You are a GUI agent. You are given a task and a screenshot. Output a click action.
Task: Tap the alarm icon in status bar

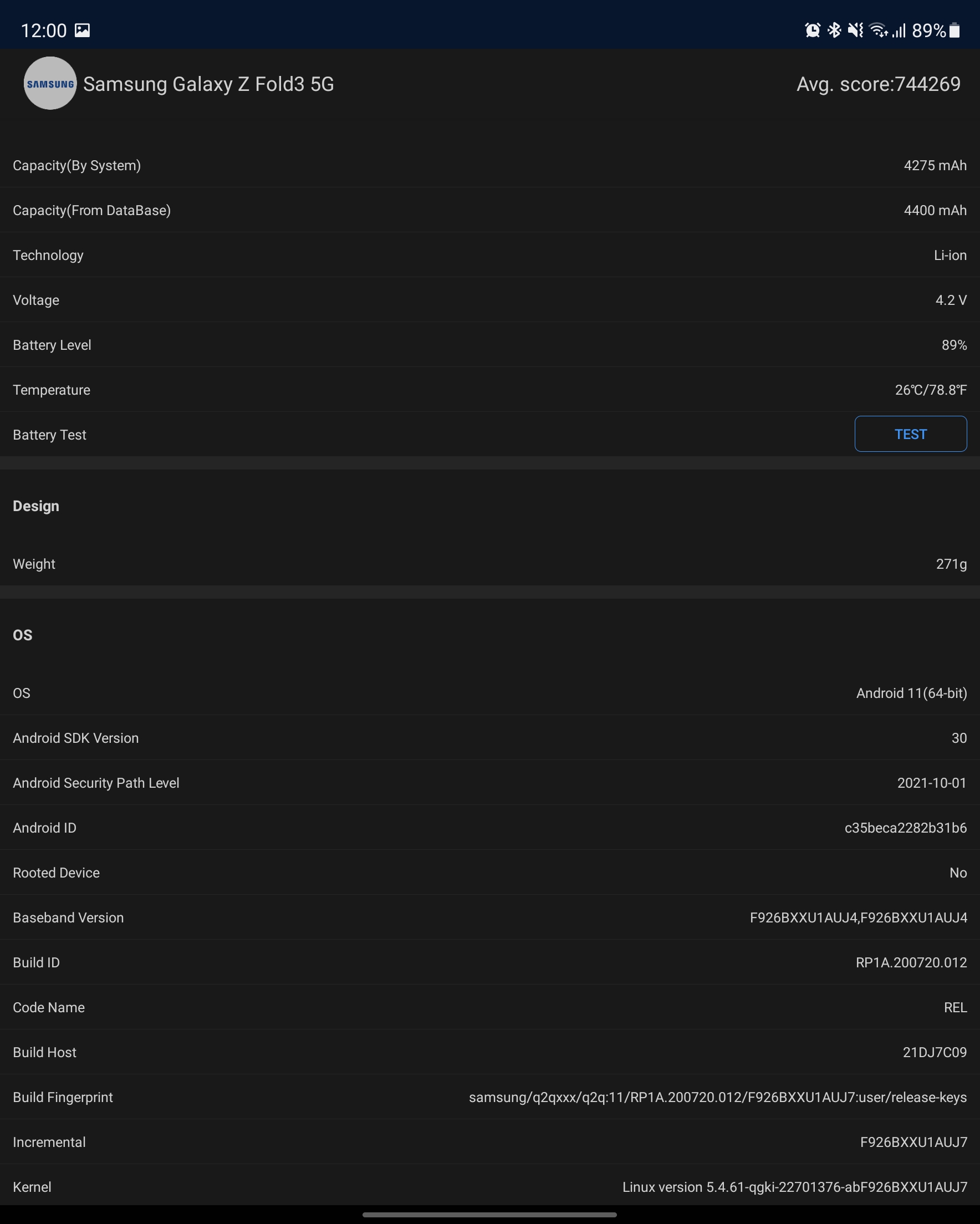point(813,30)
